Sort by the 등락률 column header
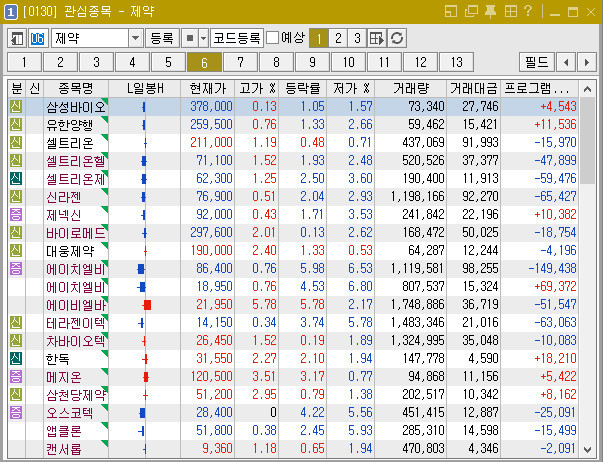Screen dimensions: 603x462 pyautogui.click(x=303, y=89)
